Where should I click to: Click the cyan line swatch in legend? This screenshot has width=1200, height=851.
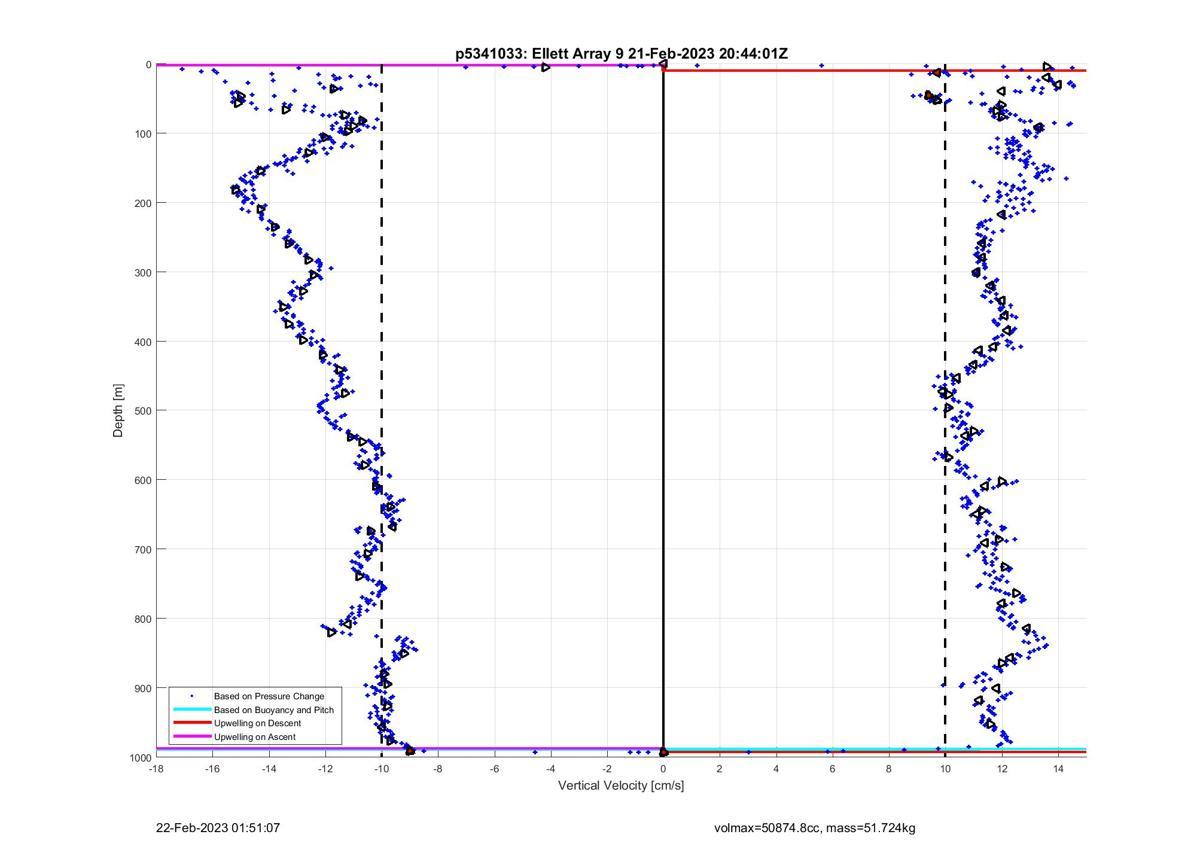(x=191, y=710)
